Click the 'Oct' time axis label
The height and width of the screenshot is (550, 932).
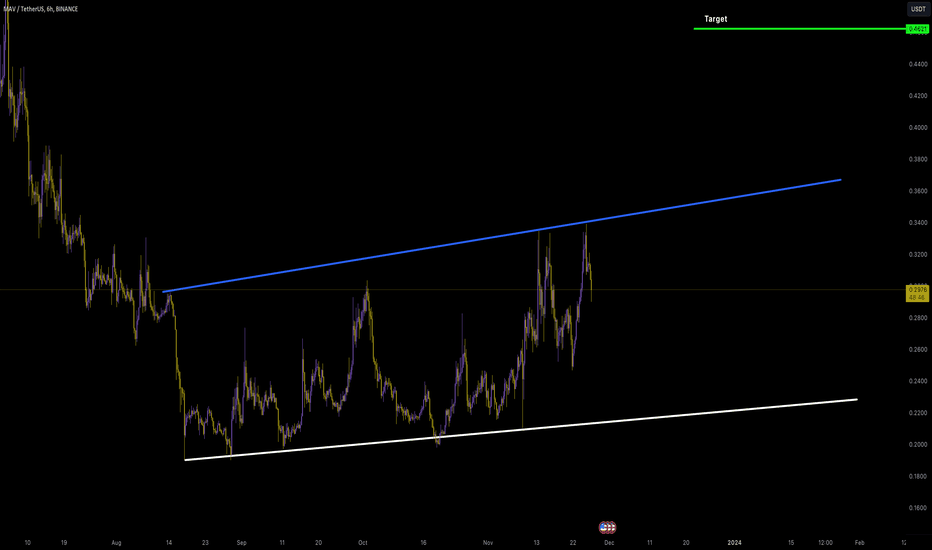pyautogui.click(x=363, y=543)
